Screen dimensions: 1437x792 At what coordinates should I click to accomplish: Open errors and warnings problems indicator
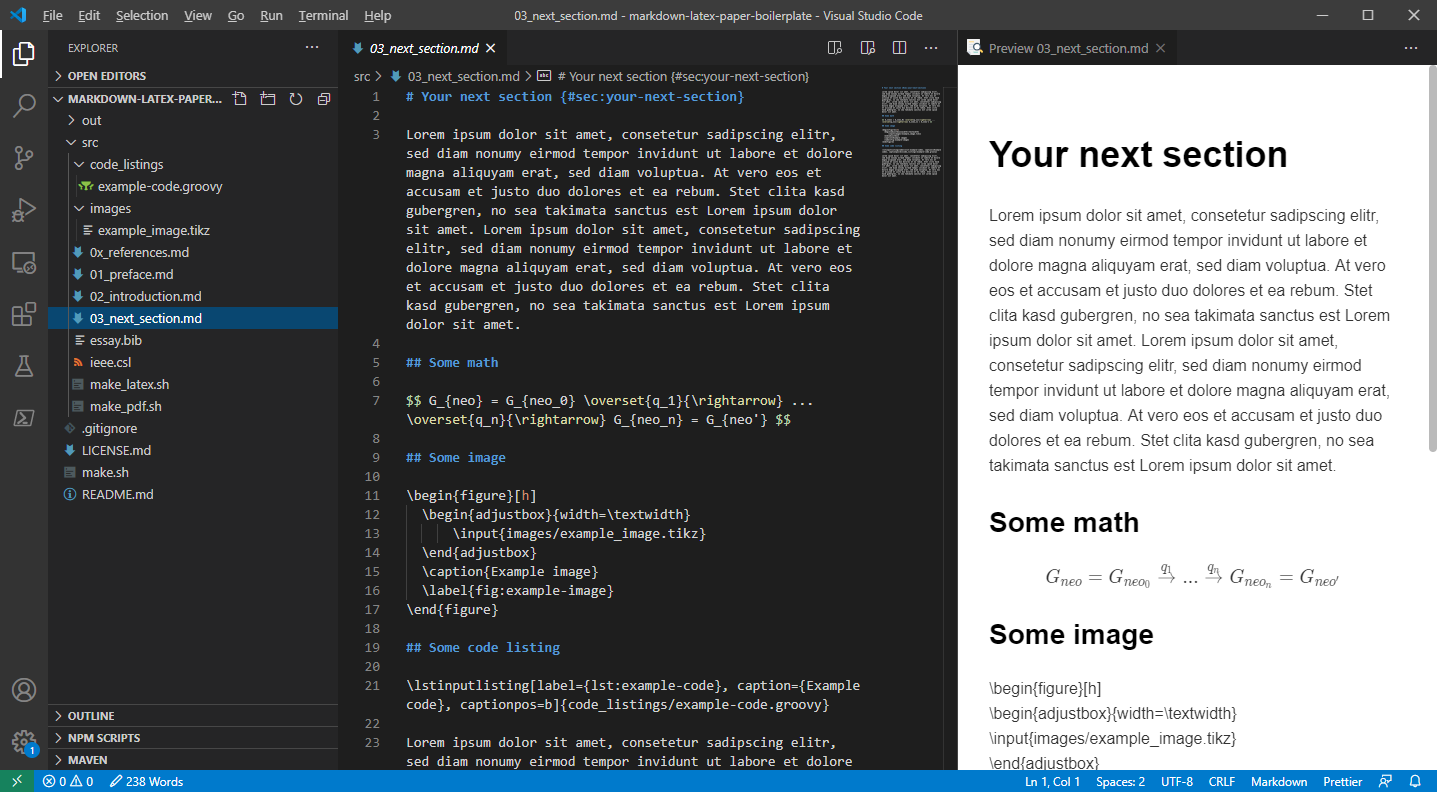point(68,781)
